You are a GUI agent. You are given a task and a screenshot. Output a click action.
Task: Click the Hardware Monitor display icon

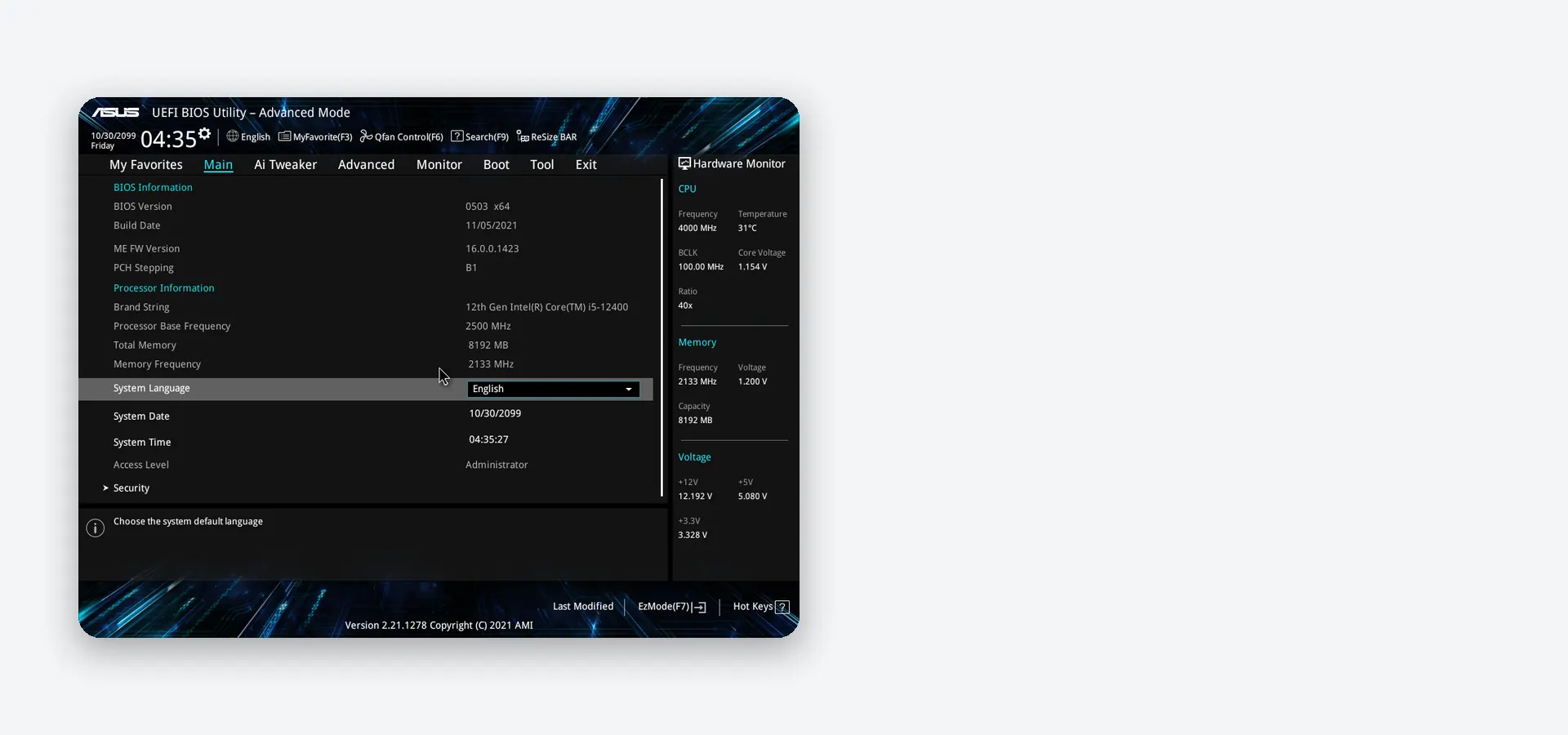click(684, 163)
